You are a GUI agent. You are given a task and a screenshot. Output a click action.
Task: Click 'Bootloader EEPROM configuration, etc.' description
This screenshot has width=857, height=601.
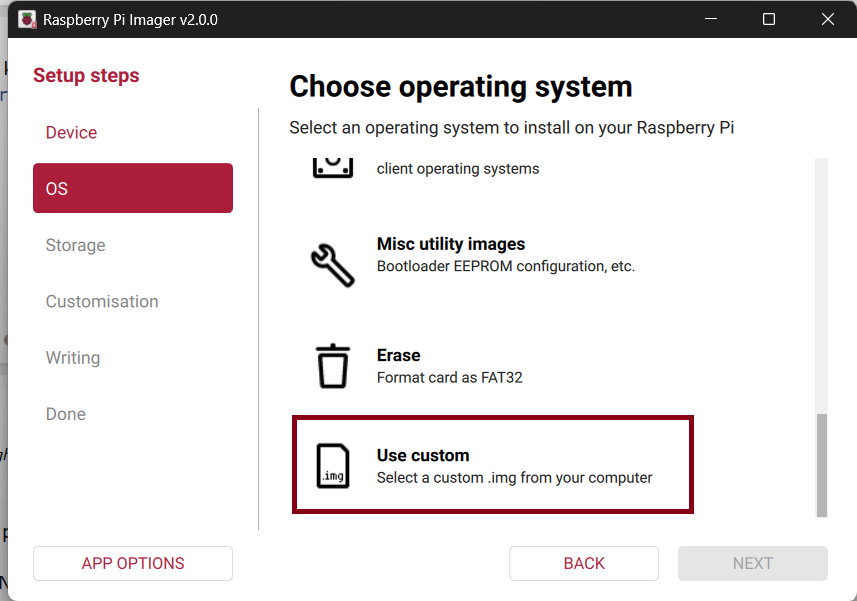[x=506, y=267]
